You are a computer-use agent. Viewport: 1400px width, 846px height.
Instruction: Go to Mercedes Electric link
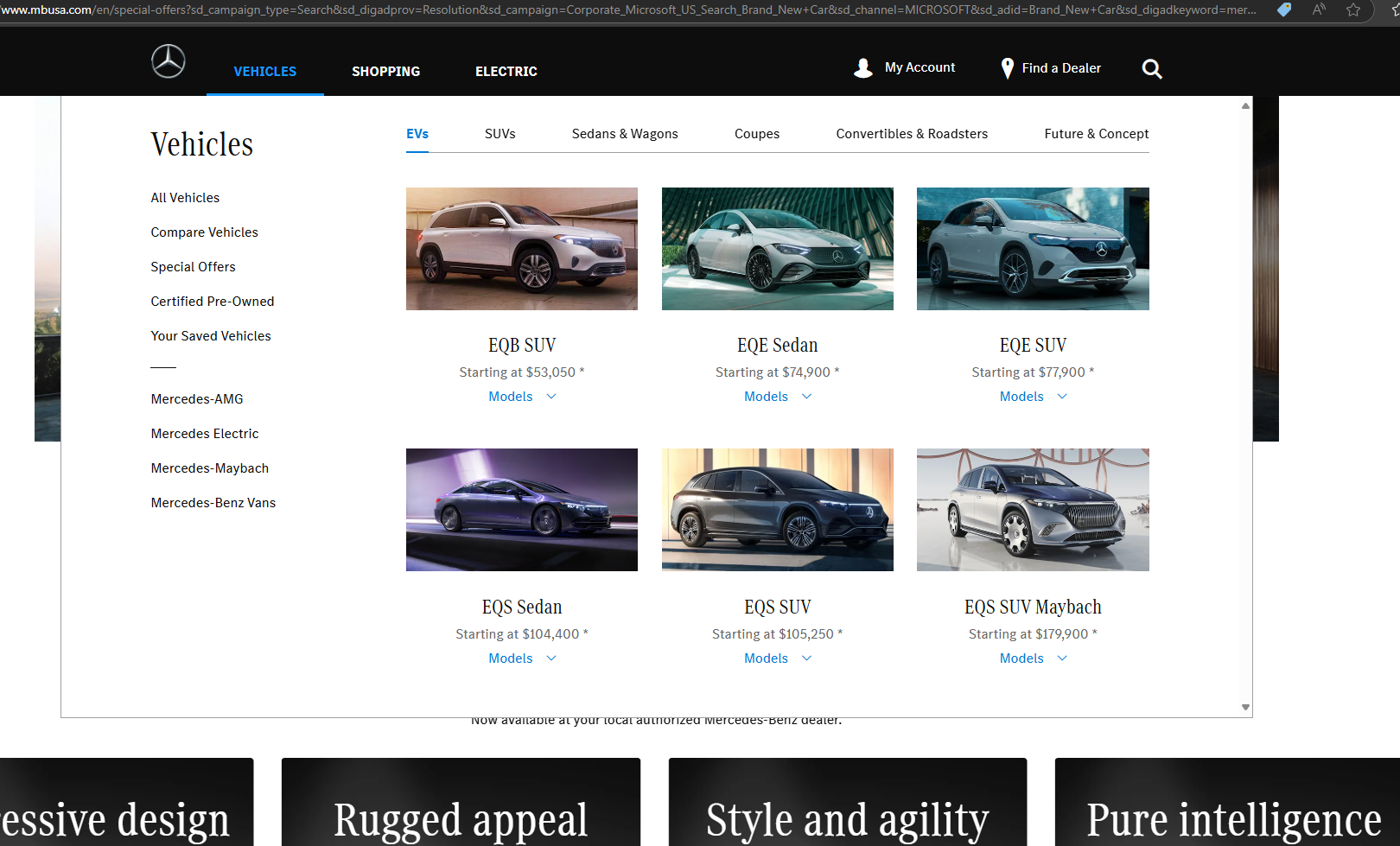point(205,434)
